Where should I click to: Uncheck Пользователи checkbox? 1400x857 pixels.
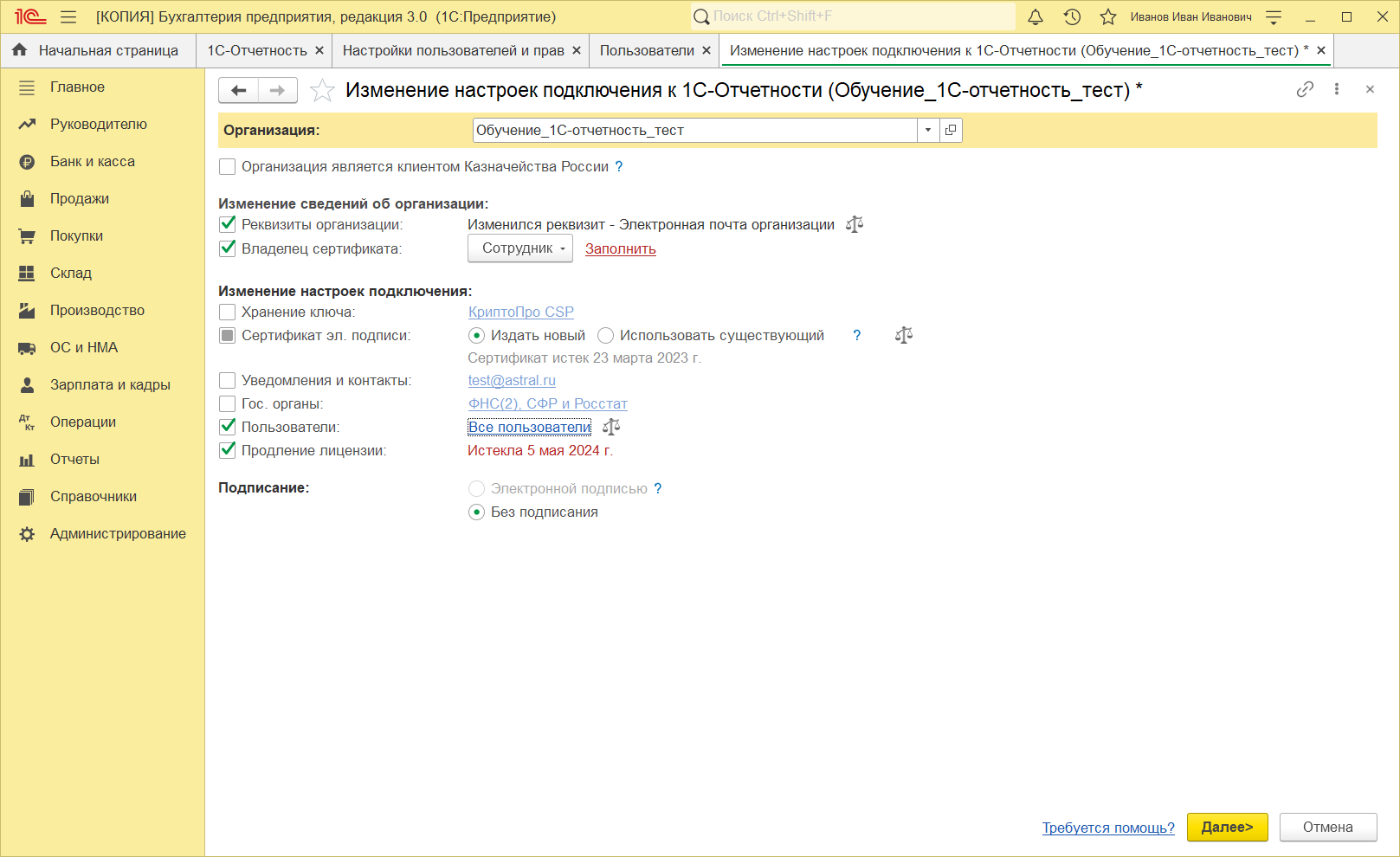click(228, 427)
